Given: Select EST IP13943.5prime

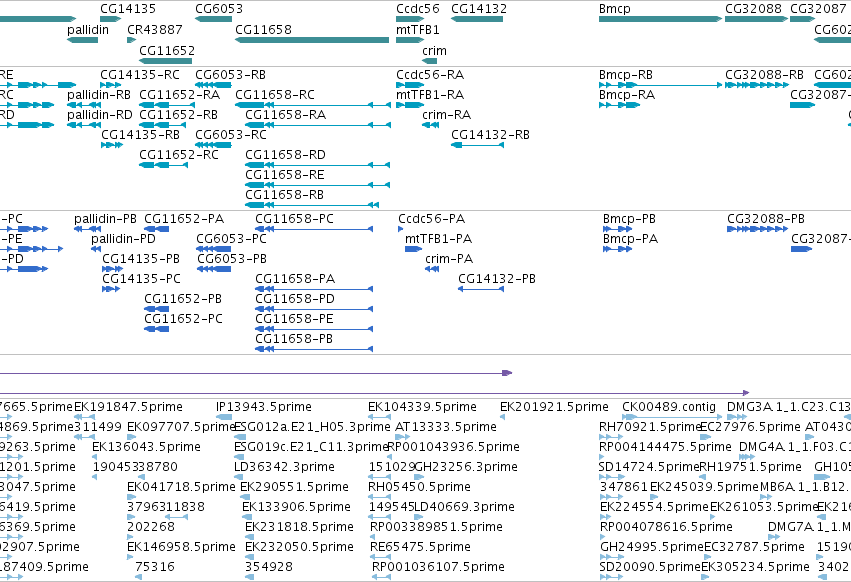Looking at the screenshot, I should pos(264,407).
